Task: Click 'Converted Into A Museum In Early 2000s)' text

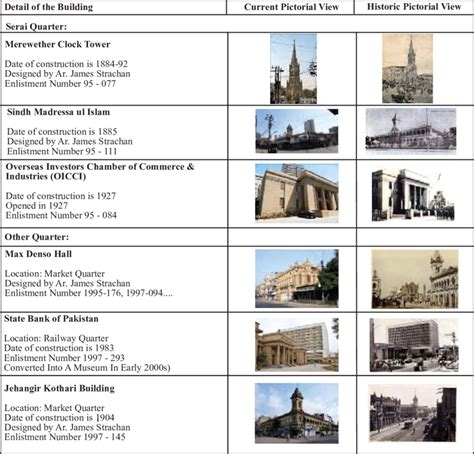Action: pos(87,368)
